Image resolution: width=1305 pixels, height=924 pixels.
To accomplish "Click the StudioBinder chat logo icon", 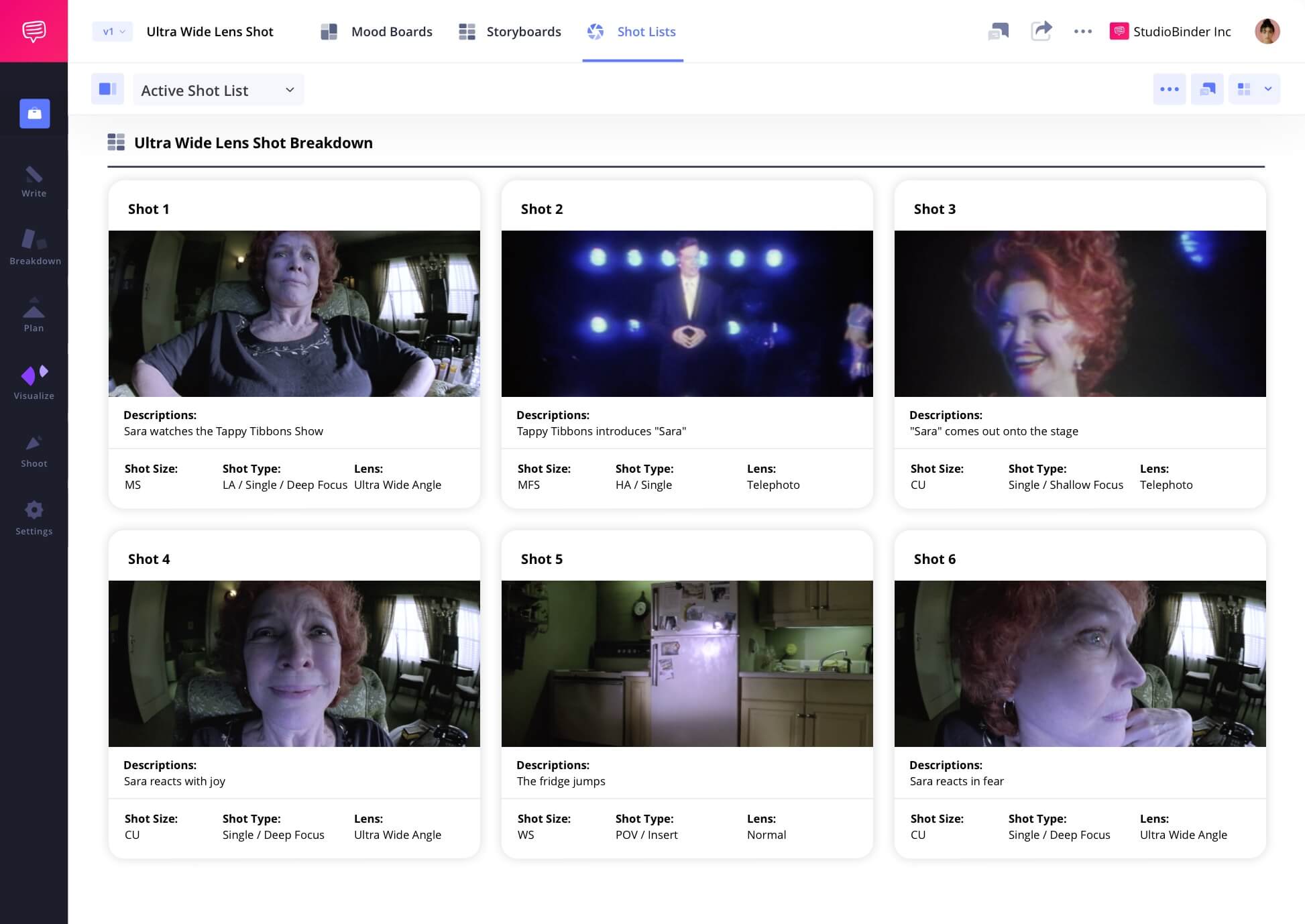I will (34, 31).
